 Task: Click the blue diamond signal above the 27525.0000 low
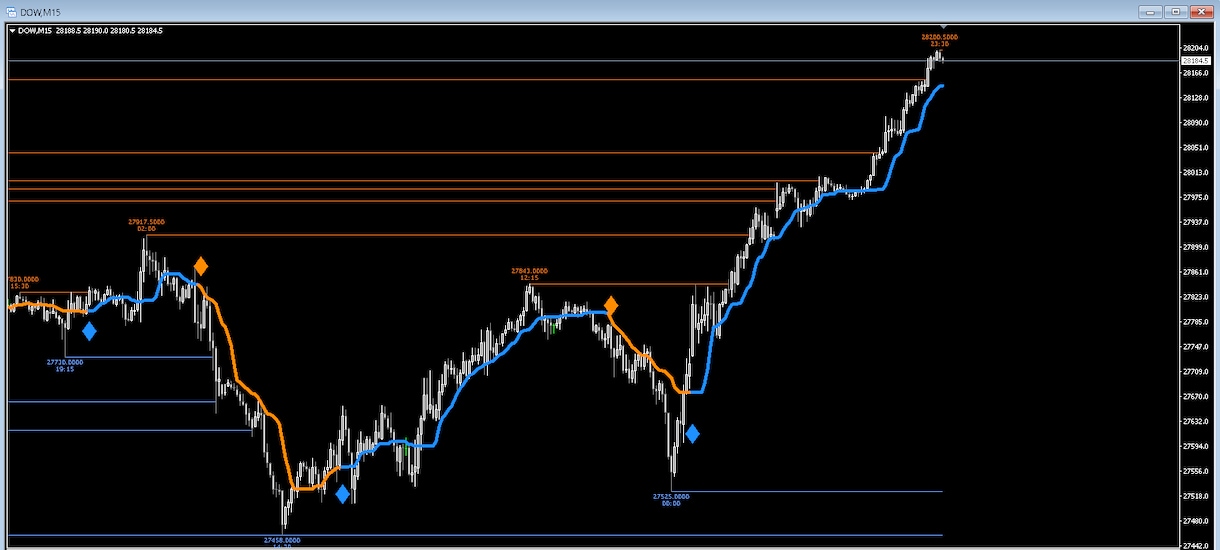[692, 434]
